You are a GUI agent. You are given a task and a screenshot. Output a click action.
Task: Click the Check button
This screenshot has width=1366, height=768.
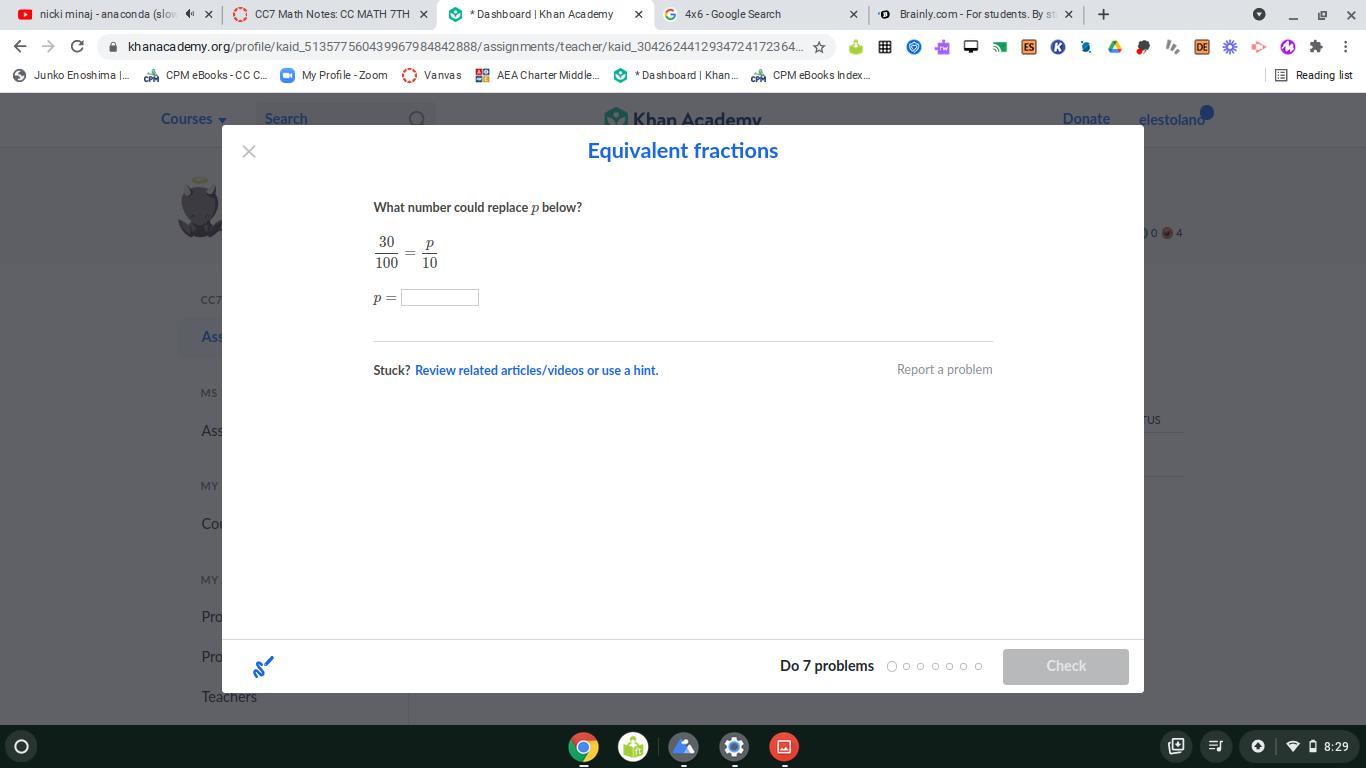[1065, 666]
